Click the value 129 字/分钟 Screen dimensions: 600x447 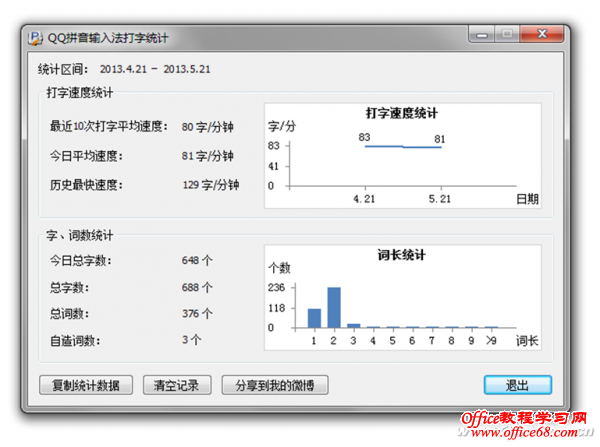[x=211, y=185]
